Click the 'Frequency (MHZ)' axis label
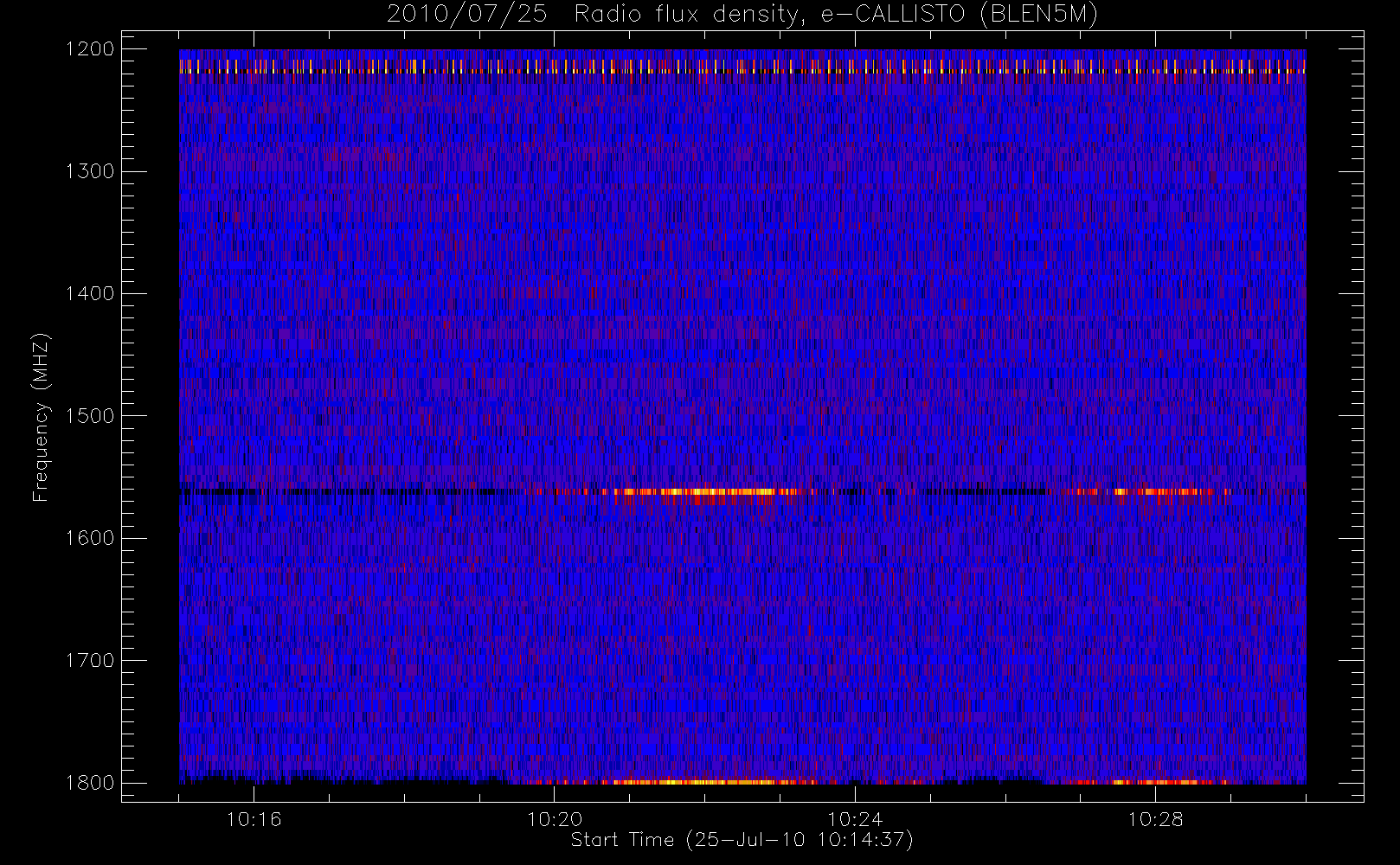The width and height of the screenshot is (1400, 865). pyautogui.click(x=40, y=417)
